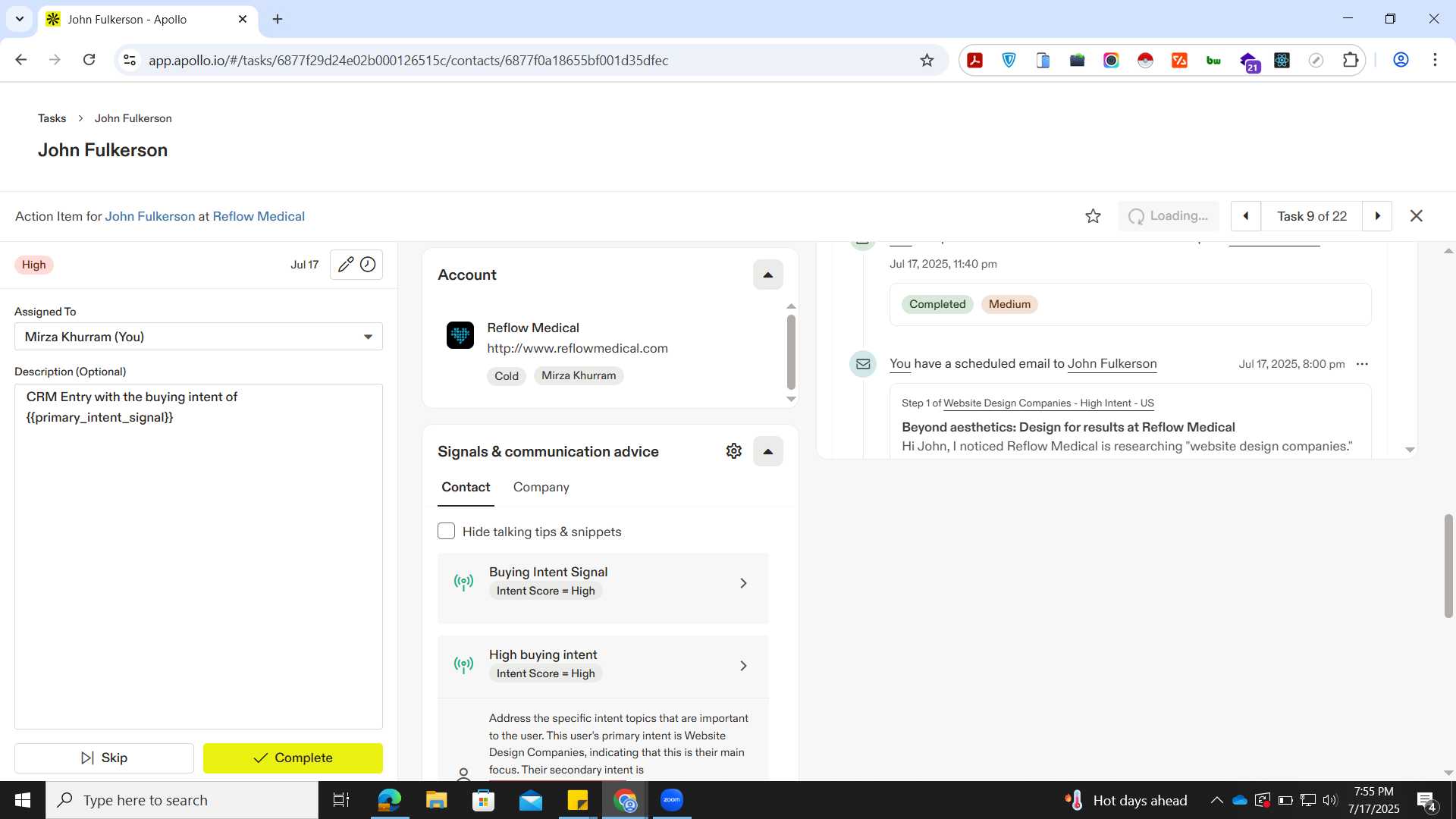Bookmark this page with the star icon
The height and width of the screenshot is (819, 1456).
[927, 60]
